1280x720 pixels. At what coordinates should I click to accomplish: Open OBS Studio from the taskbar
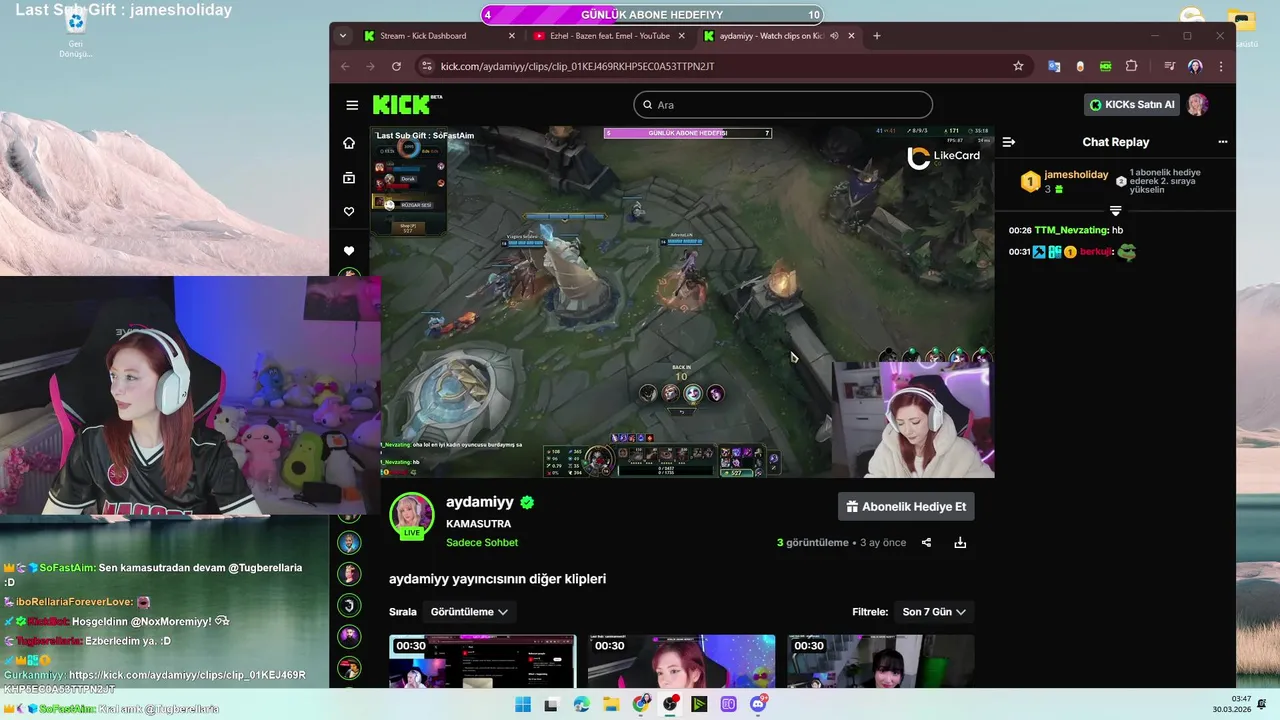click(670, 704)
